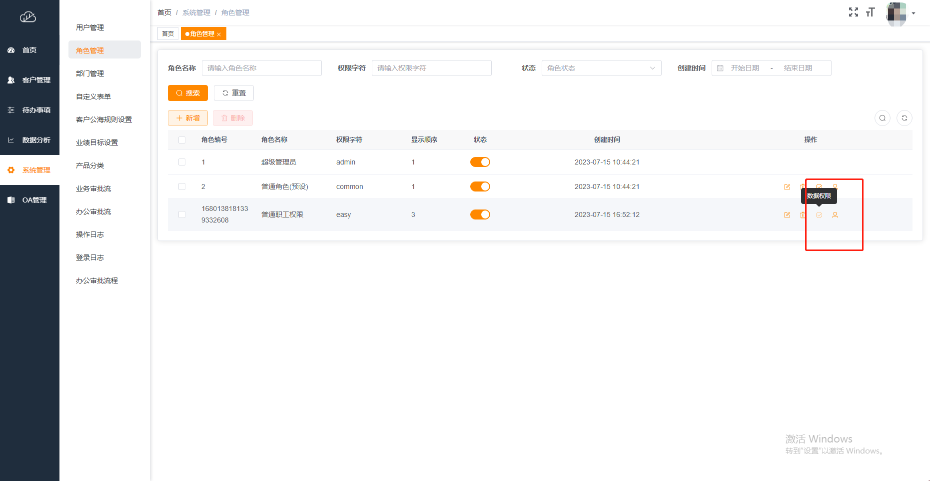Click the round search toggle icon above table
Image resolution: width=930 pixels, height=481 pixels.
[x=882, y=117]
